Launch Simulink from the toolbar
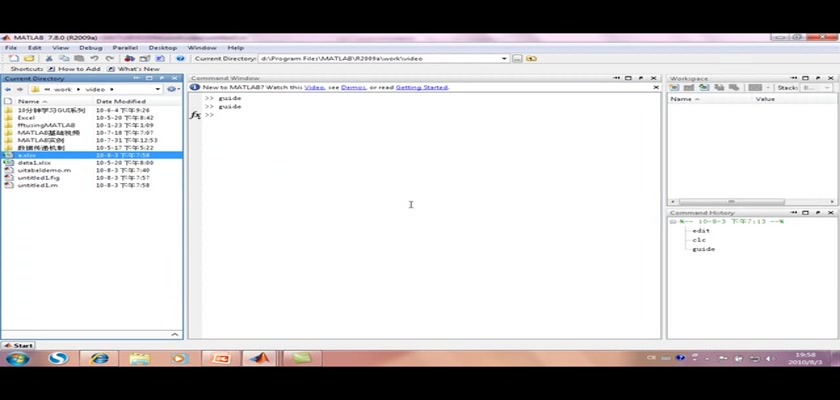The height and width of the screenshot is (400, 840). 129,58
